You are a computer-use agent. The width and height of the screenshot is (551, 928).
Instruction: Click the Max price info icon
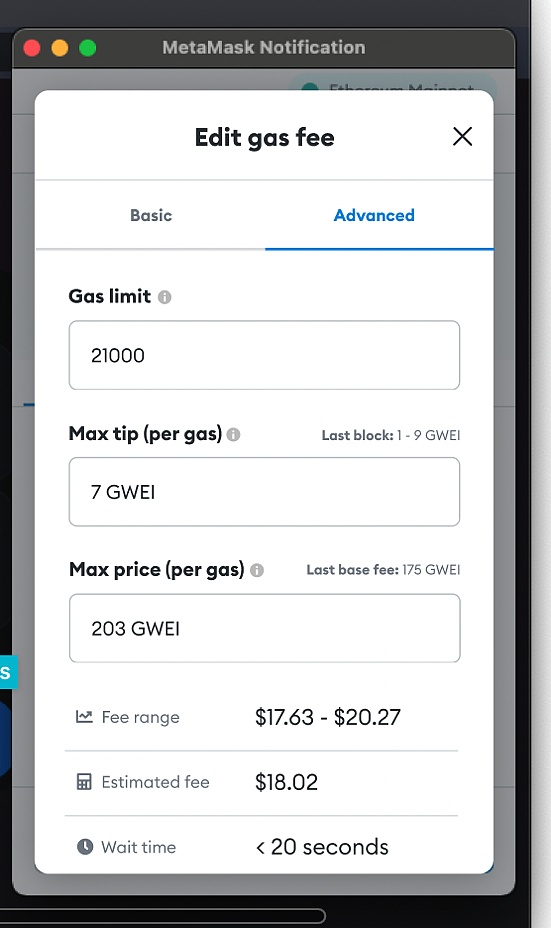[x=257, y=571]
